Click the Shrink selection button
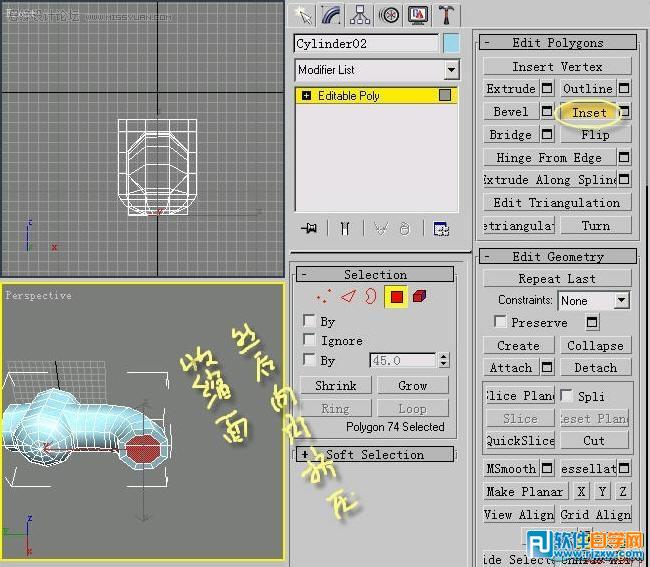The height and width of the screenshot is (567, 650). (336, 385)
